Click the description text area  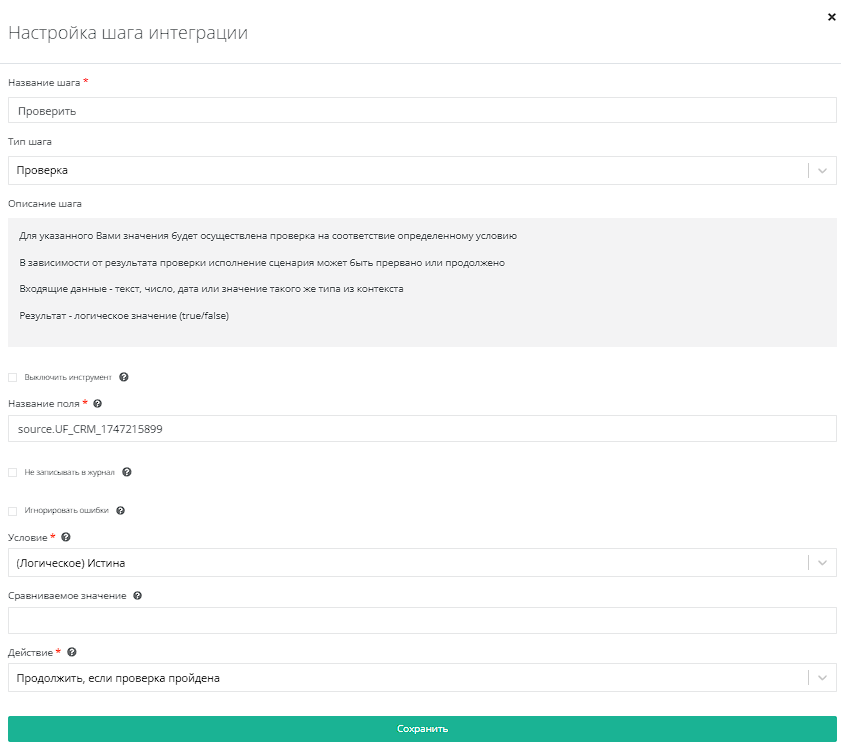422,282
